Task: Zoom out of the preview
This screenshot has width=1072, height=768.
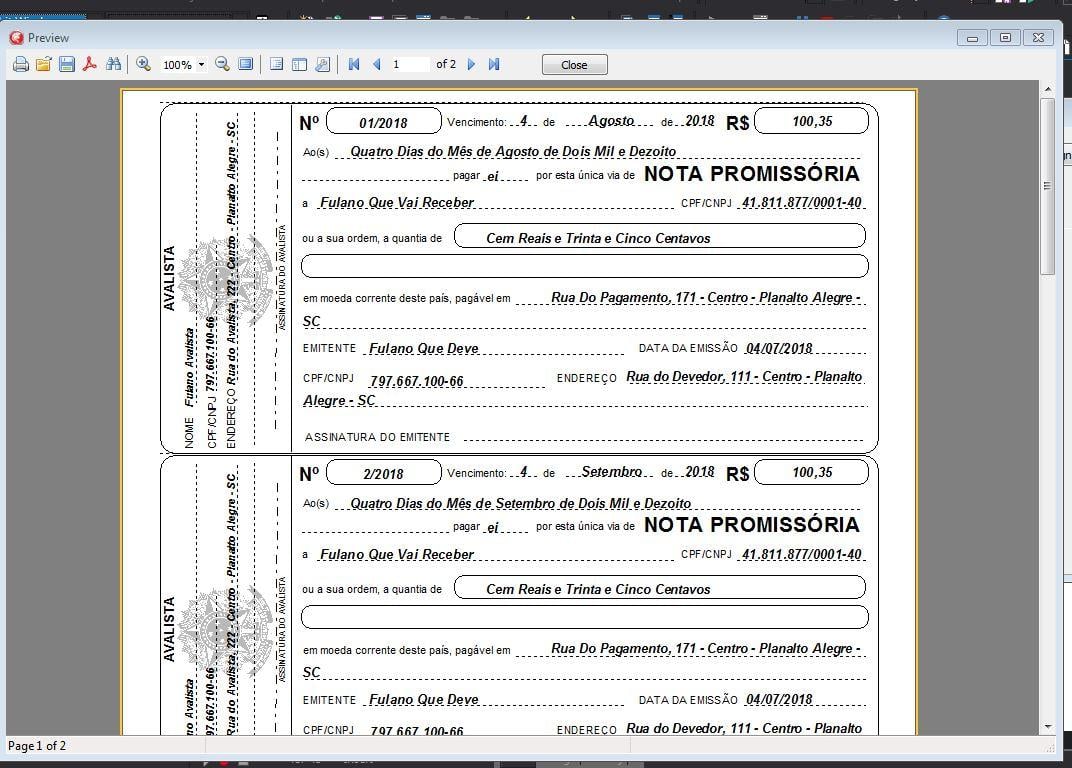Action: [x=222, y=64]
